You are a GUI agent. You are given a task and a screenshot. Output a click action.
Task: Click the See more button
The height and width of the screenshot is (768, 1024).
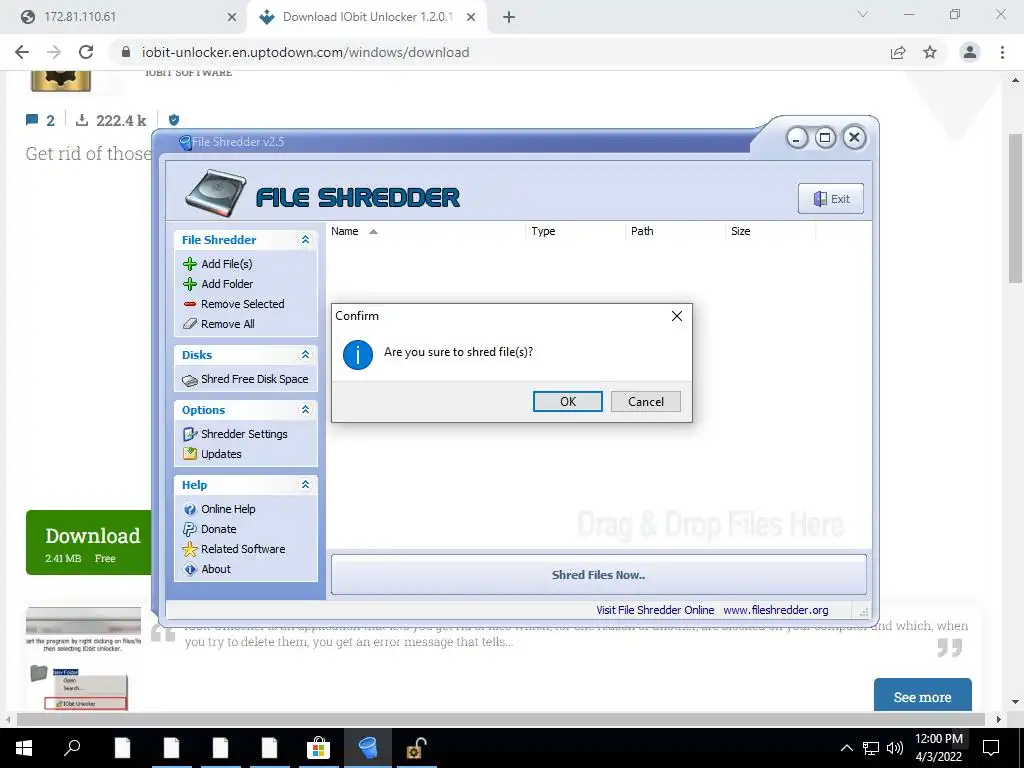[922, 696]
